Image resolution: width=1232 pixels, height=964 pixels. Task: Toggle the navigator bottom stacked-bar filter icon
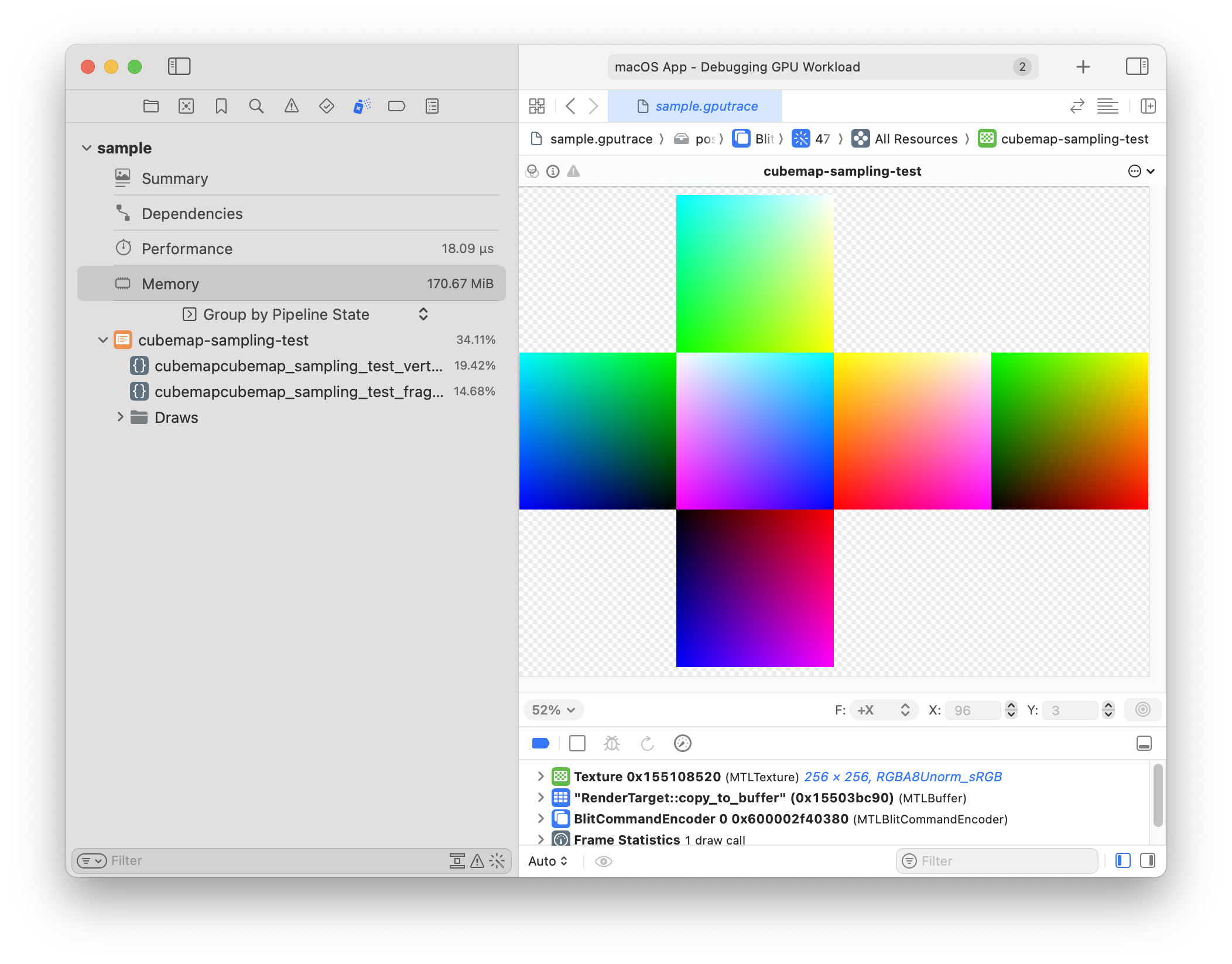click(457, 860)
